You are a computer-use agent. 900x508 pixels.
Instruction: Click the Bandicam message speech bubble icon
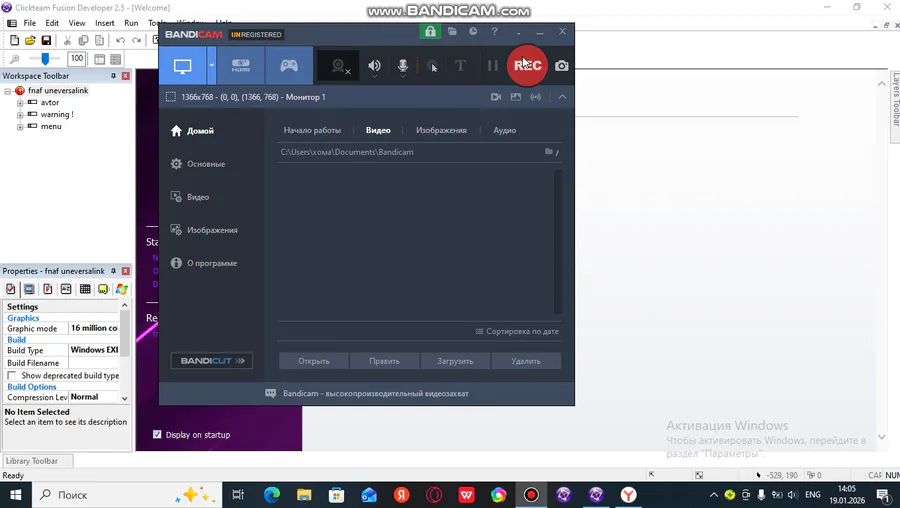coord(270,394)
